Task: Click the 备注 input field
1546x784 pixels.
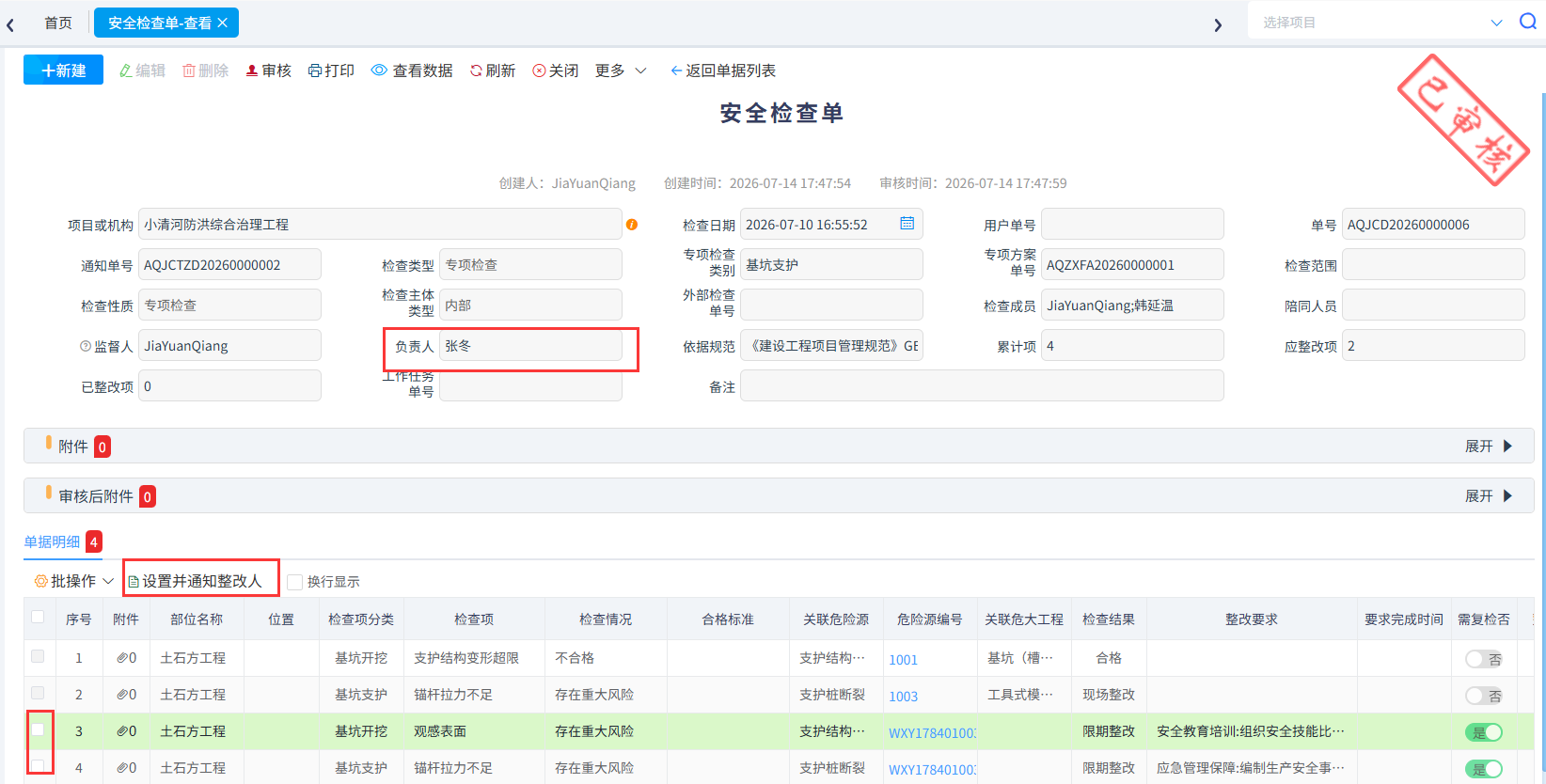Action: pos(982,385)
